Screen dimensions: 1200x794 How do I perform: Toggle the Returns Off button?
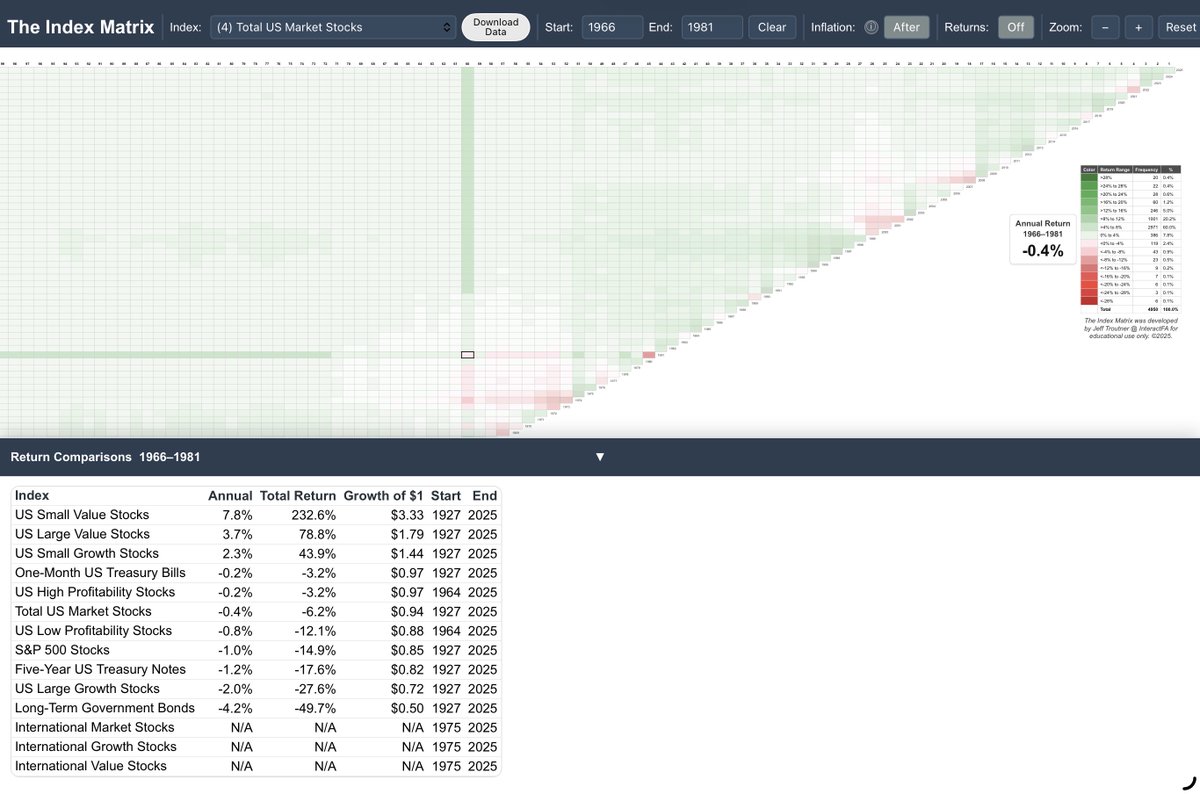1015,27
